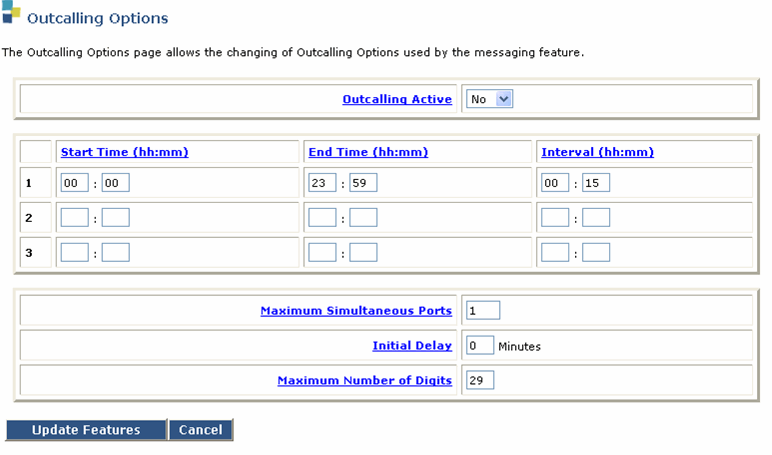
Task: Select row 3 start time minutes field
Action: [116, 253]
